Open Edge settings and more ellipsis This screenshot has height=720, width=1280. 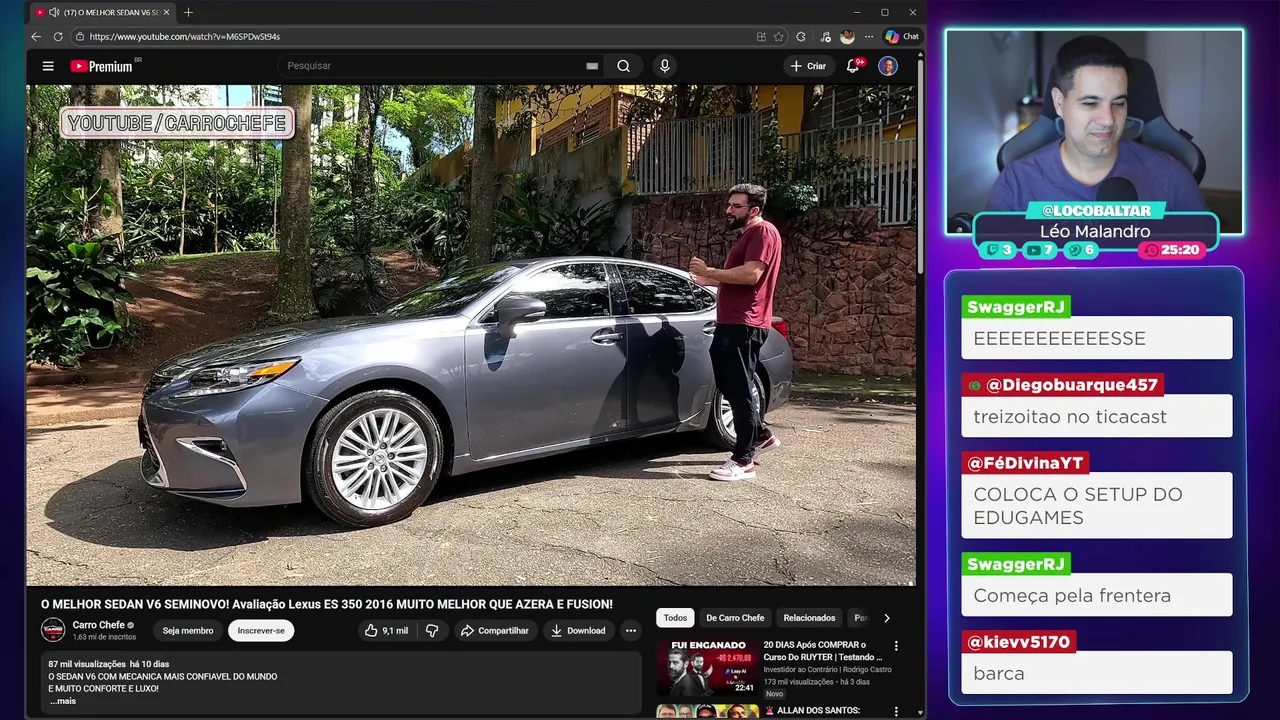coord(868,36)
